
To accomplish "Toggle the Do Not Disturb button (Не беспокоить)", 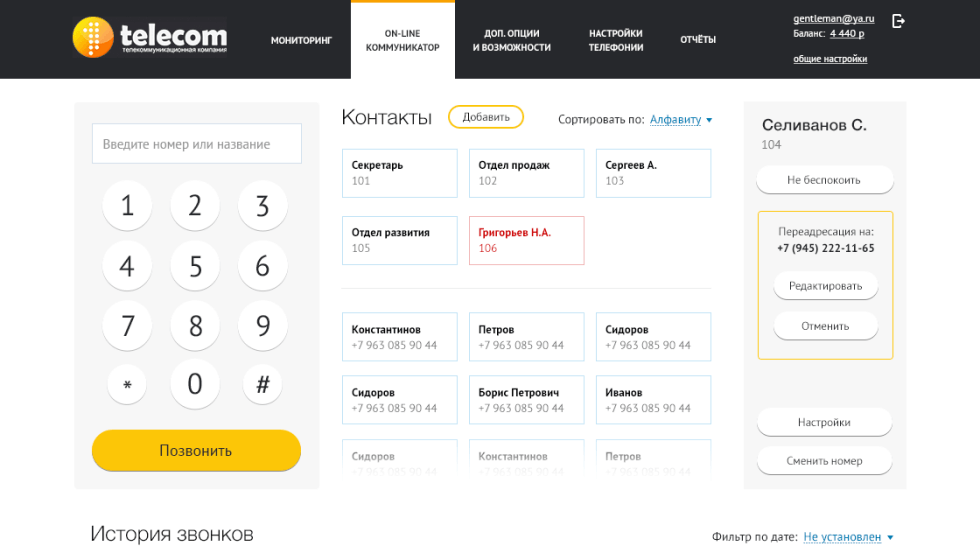I will click(x=824, y=180).
